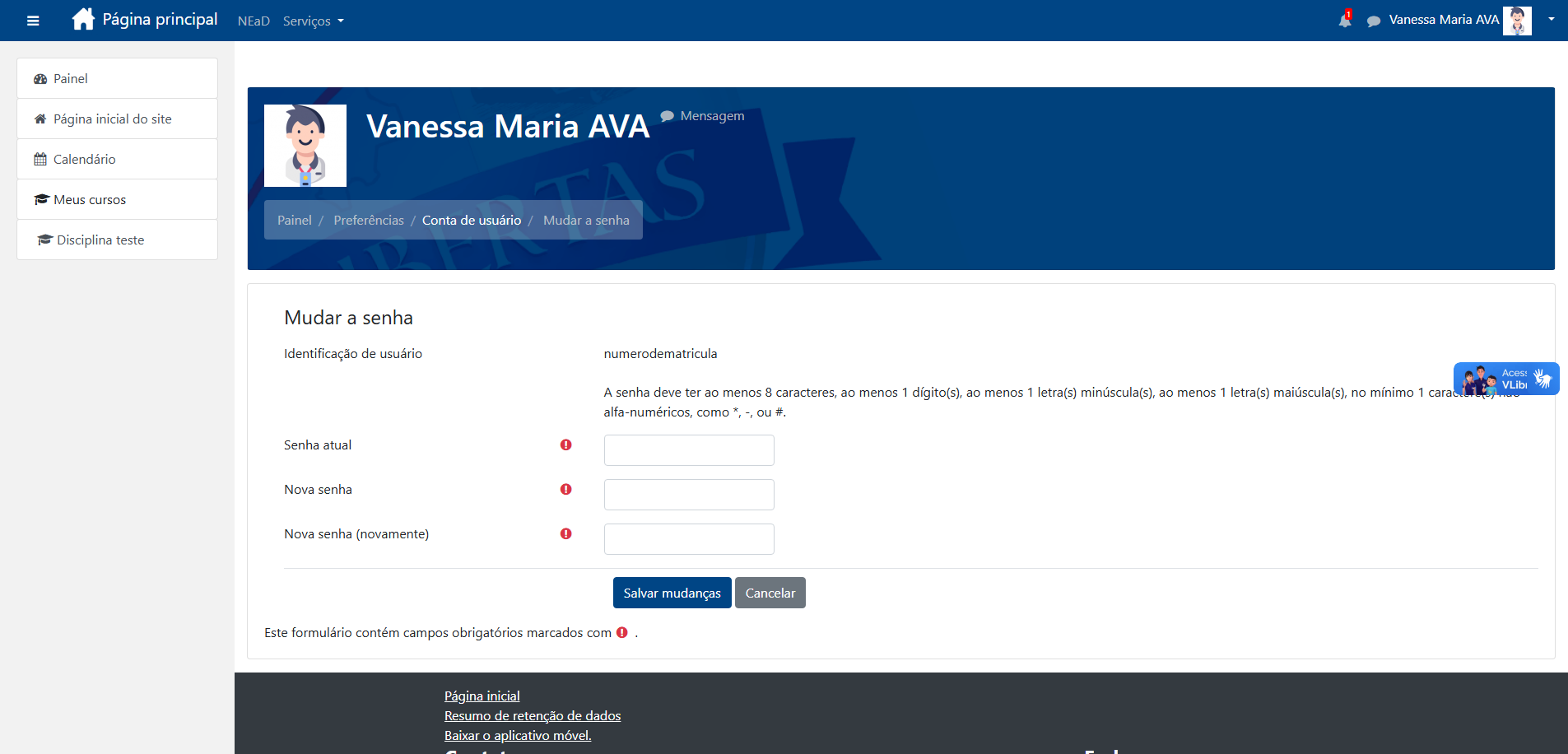This screenshot has height=754, width=1568.
Task: Click the Salvar mudanças button
Action: [672, 593]
